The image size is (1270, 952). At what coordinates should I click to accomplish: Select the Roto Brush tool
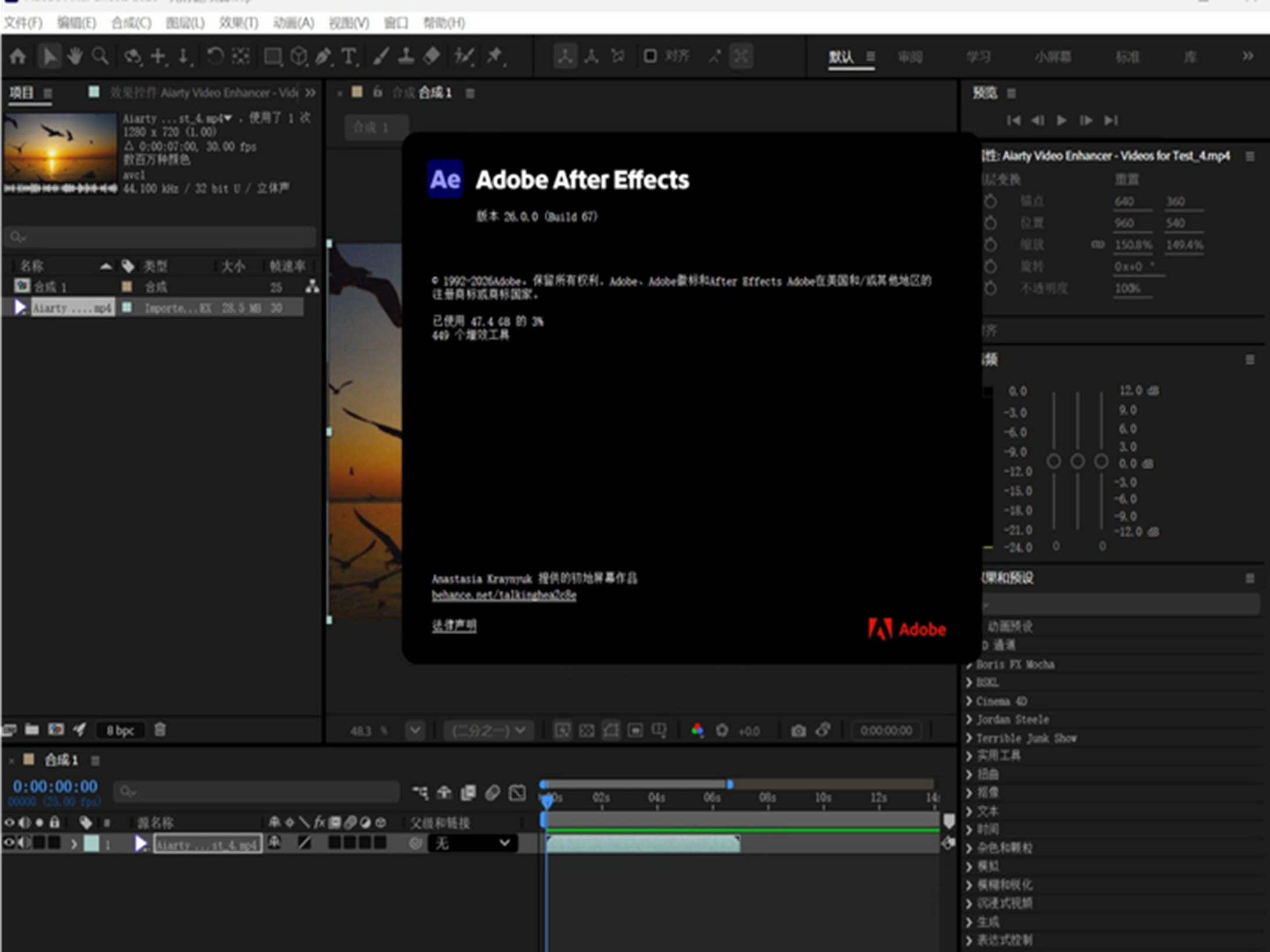(x=464, y=56)
